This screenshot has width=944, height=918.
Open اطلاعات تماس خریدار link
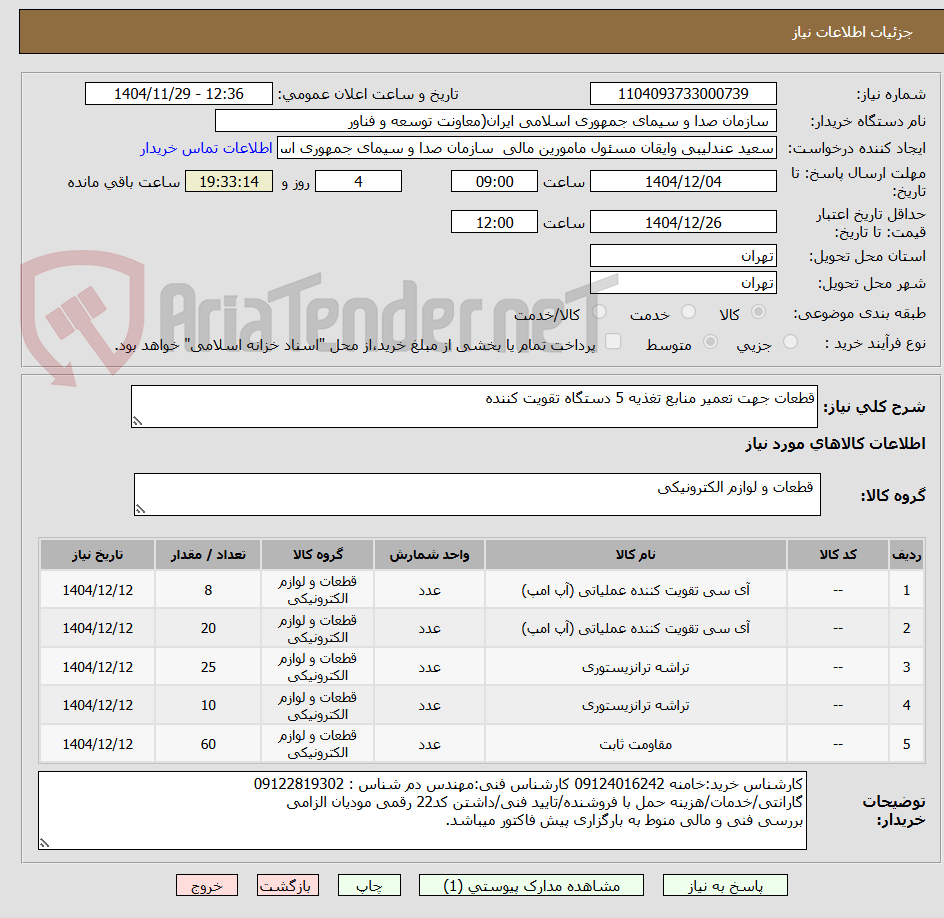coord(206,148)
